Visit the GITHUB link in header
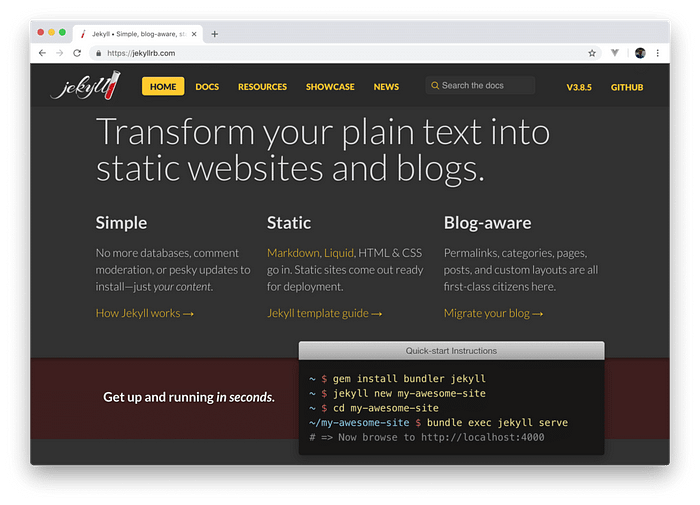The image size is (700, 505). (x=627, y=88)
